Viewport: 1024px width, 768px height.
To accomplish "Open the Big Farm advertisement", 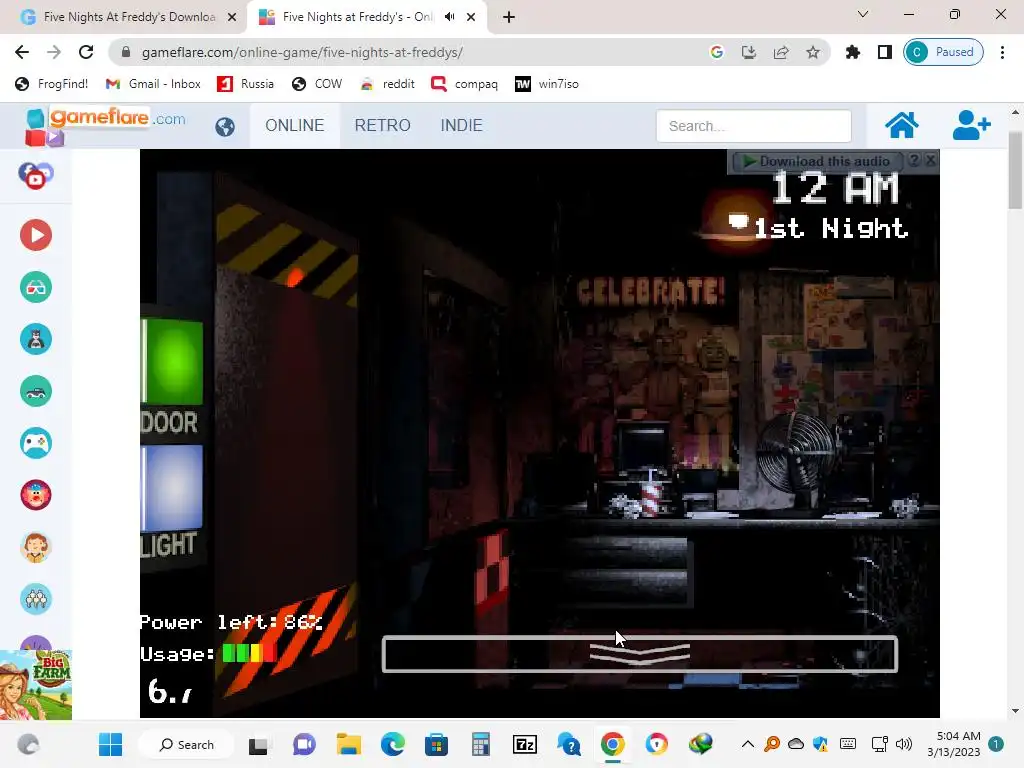I will (x=36, y=684).
